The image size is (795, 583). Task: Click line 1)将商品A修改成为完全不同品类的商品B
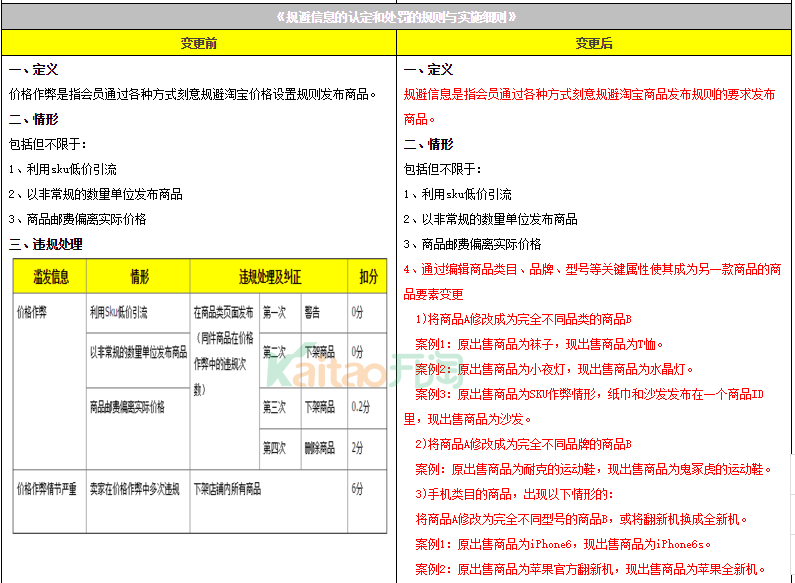pyautogui.click(x=523, y=319)
